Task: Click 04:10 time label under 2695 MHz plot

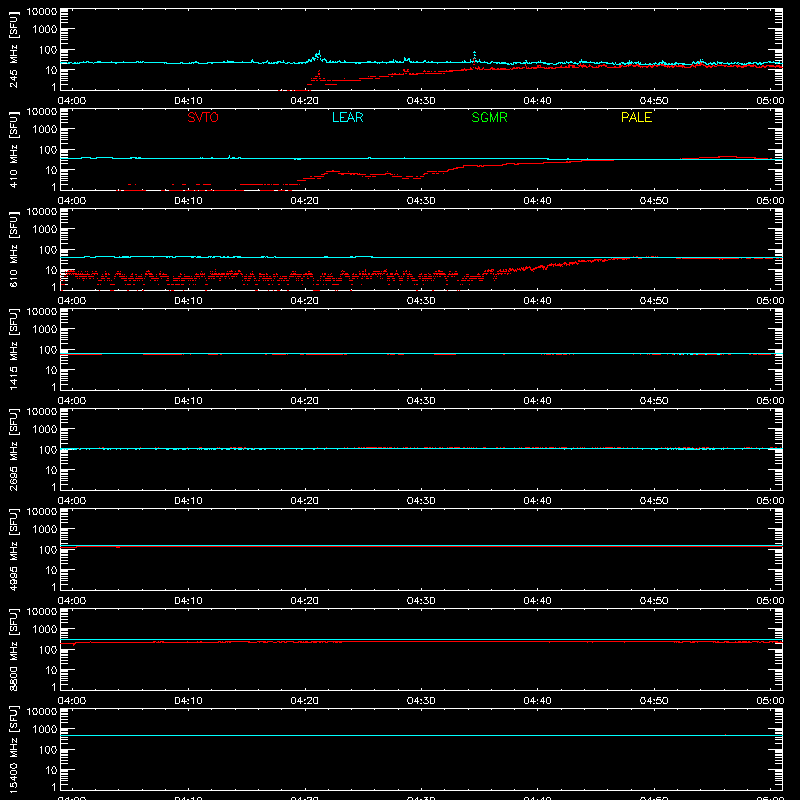Action: (x=188, y=501)
